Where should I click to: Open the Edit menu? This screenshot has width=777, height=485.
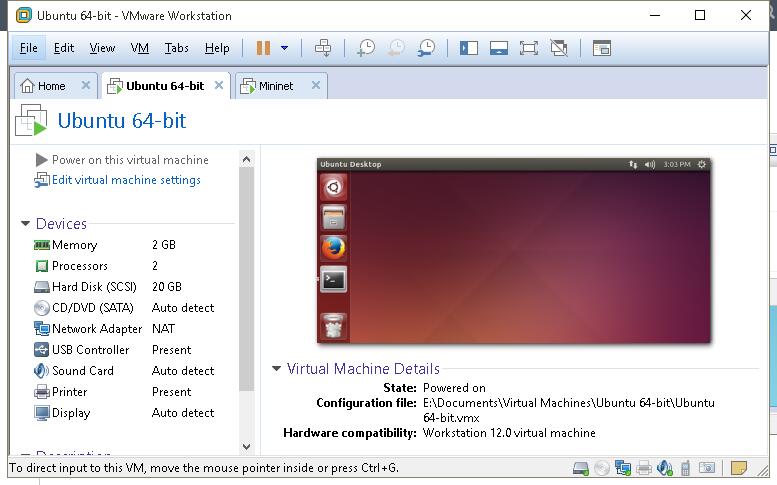[x=64, y=48]
